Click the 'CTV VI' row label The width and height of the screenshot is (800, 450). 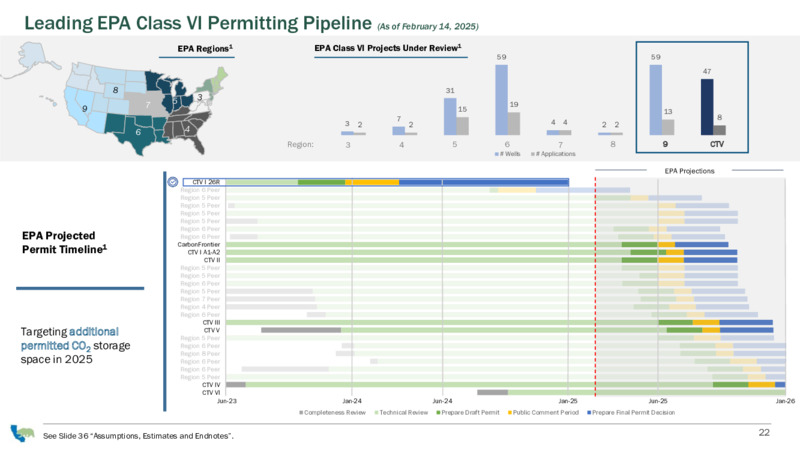pos(211,392)
